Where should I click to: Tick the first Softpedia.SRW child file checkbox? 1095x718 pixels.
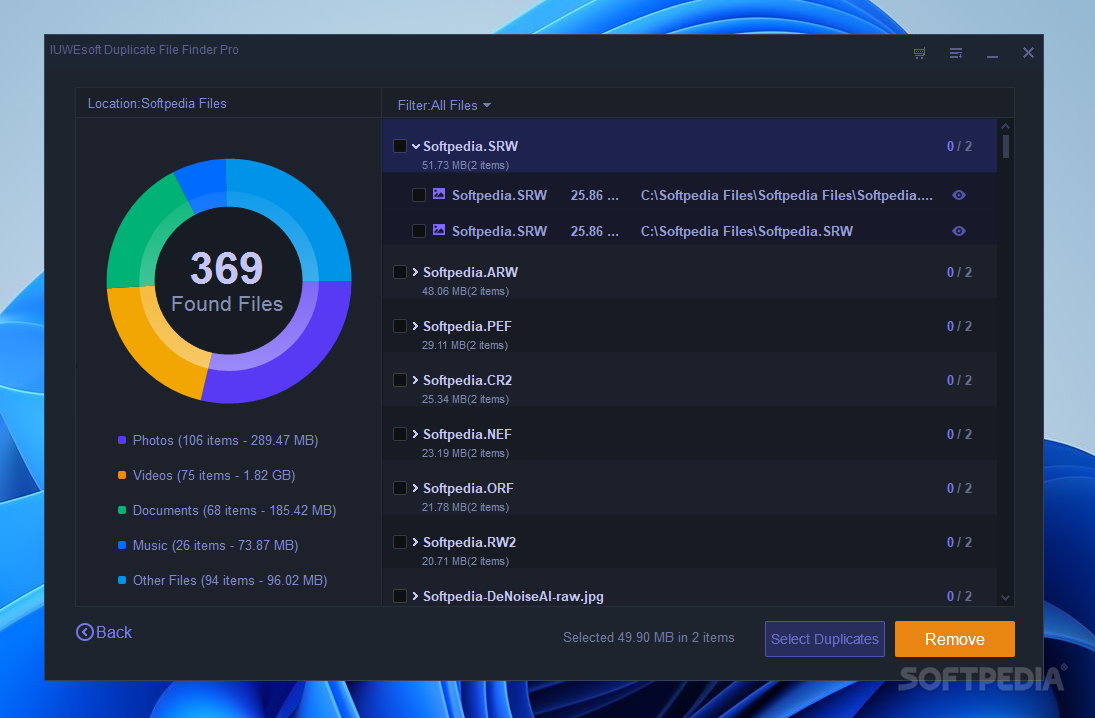click(x=419, y=195)
